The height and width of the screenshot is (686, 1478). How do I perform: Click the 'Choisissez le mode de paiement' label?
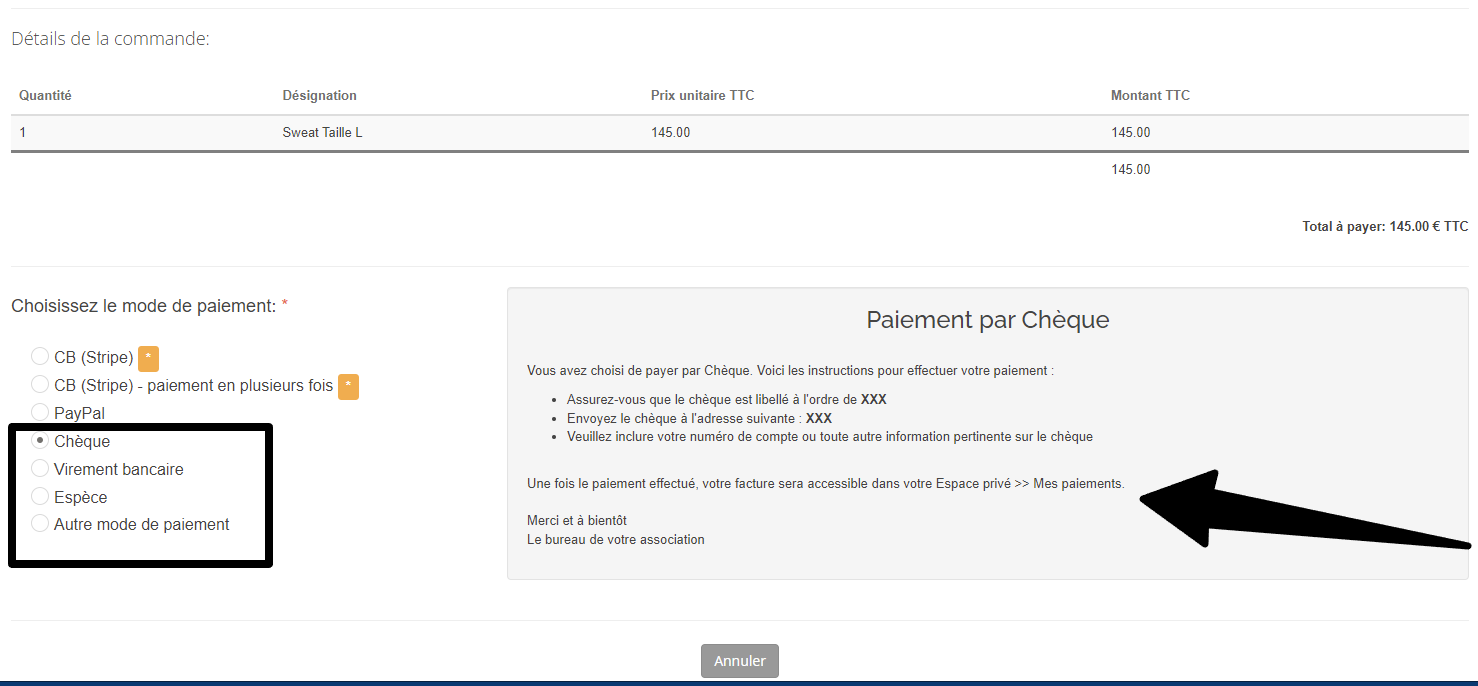143,306
